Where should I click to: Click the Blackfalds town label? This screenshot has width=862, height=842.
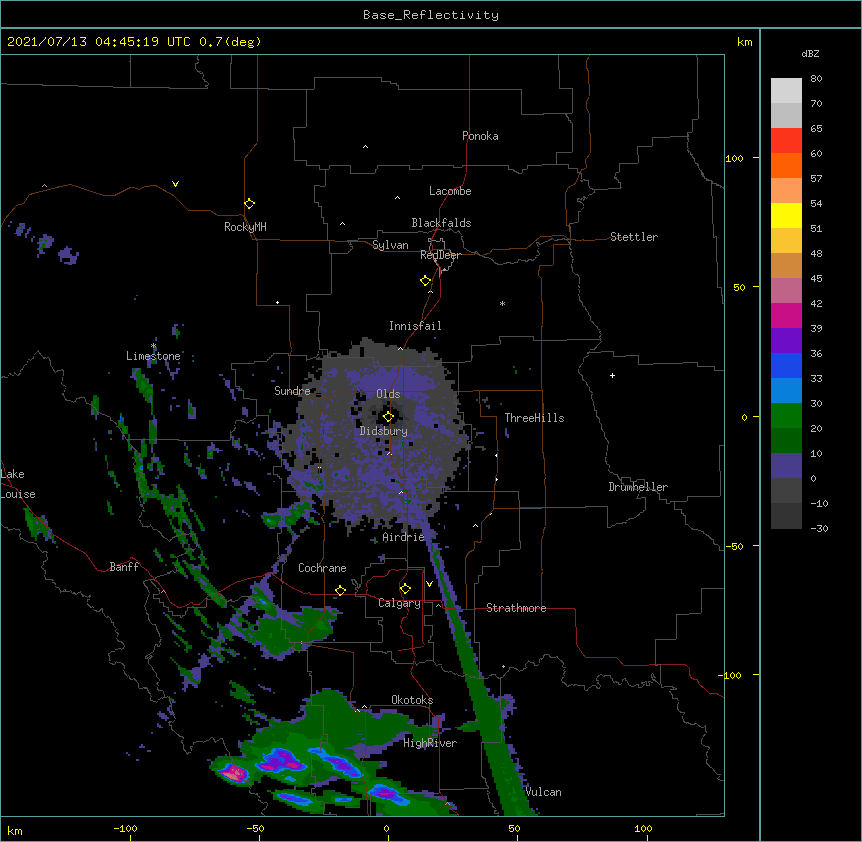(441, 223)
